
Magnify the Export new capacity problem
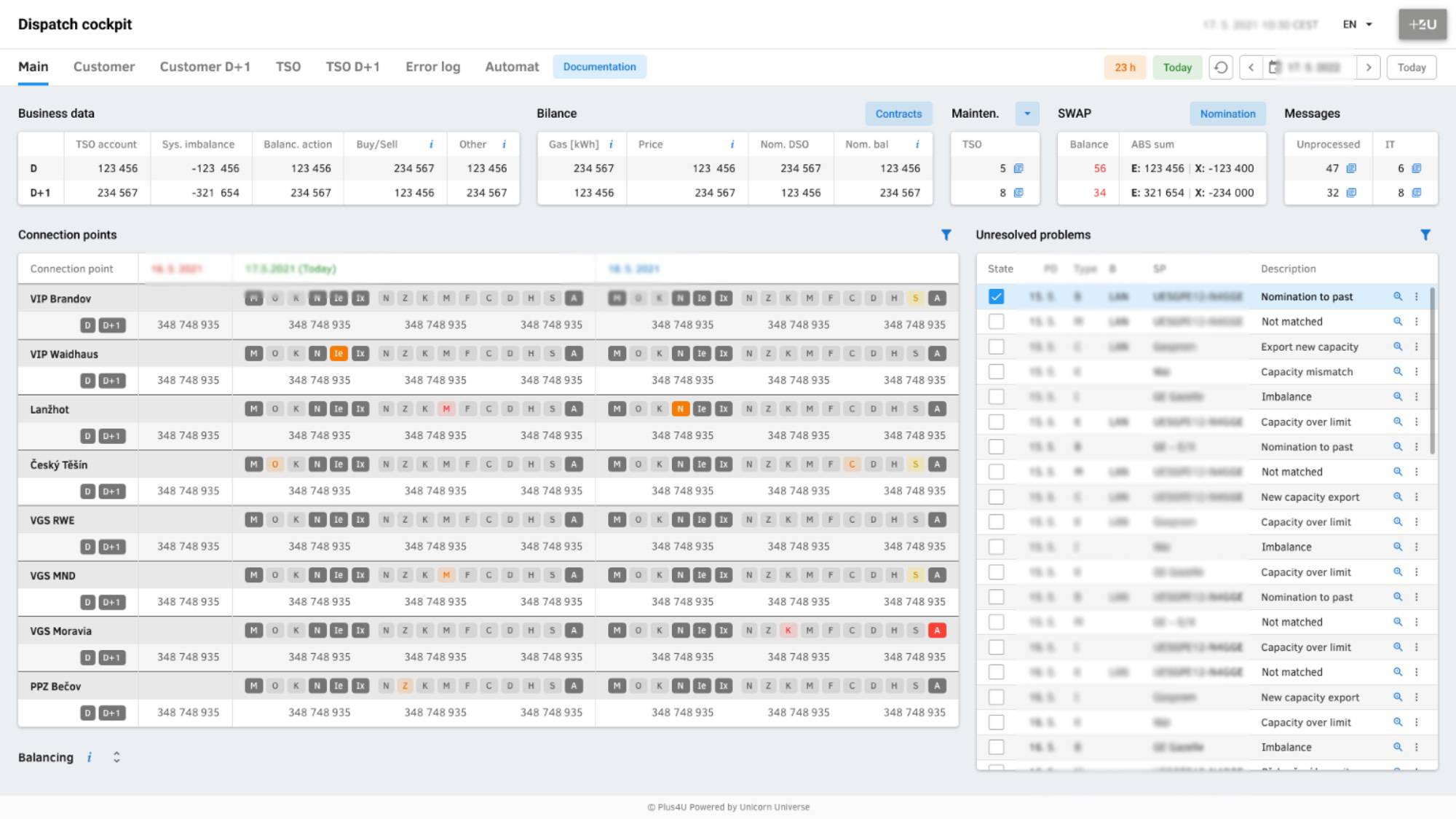(1398, 347)
